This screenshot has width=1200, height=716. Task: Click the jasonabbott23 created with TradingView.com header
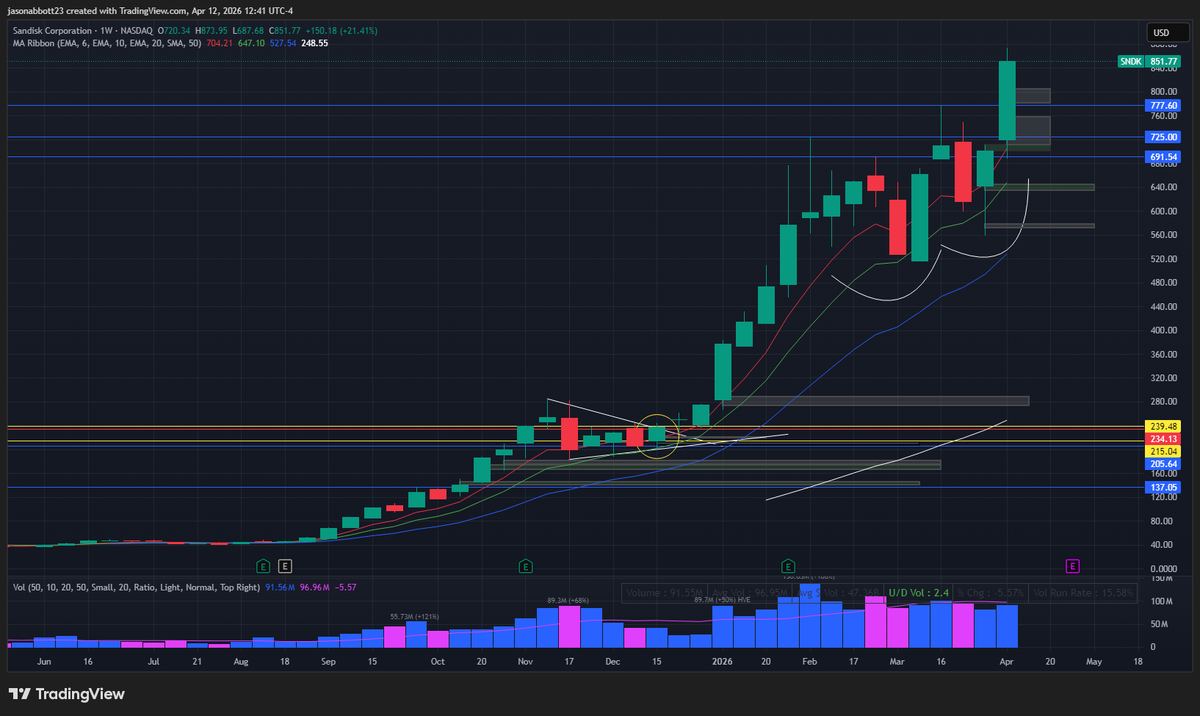[x=152, y=10]
